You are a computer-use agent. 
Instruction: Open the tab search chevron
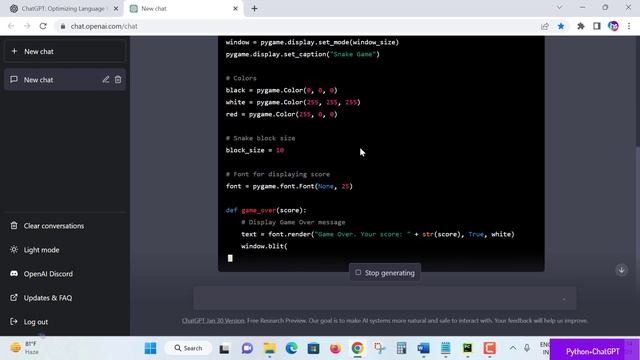tap(560, 7)
